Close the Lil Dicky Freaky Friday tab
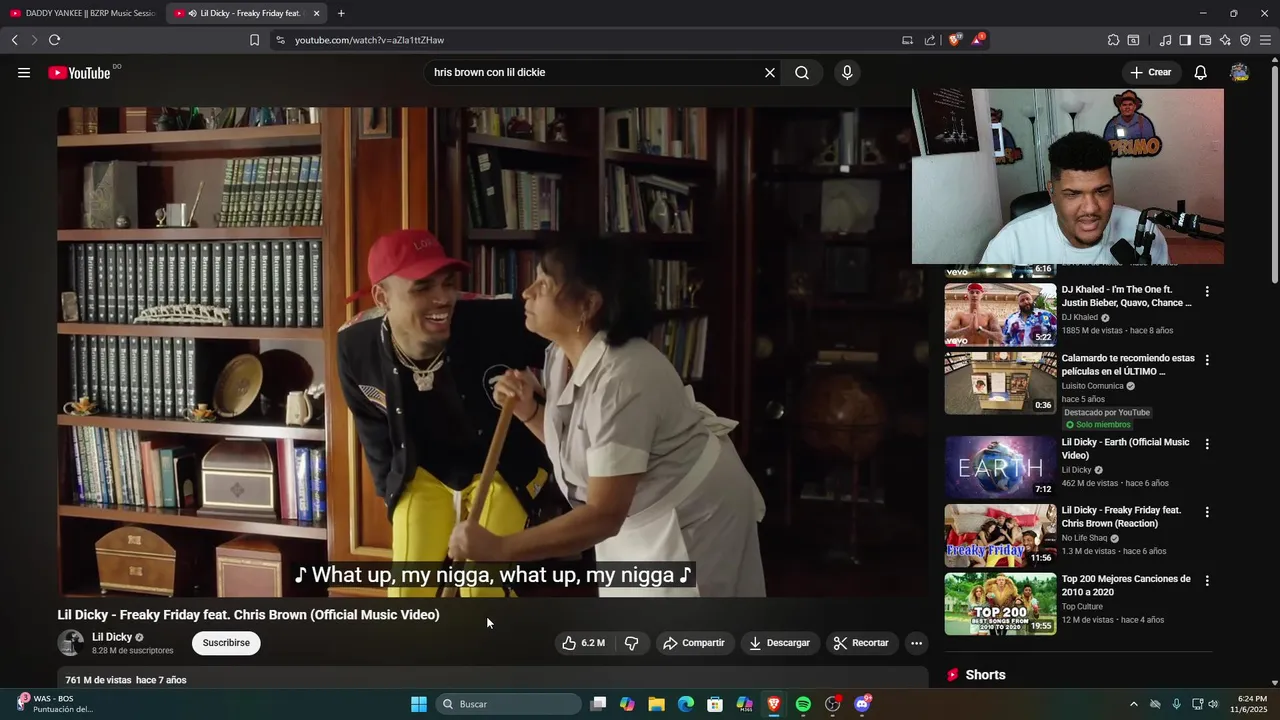The height and width of the screenshot is (720, 1280). coord(316,13)
